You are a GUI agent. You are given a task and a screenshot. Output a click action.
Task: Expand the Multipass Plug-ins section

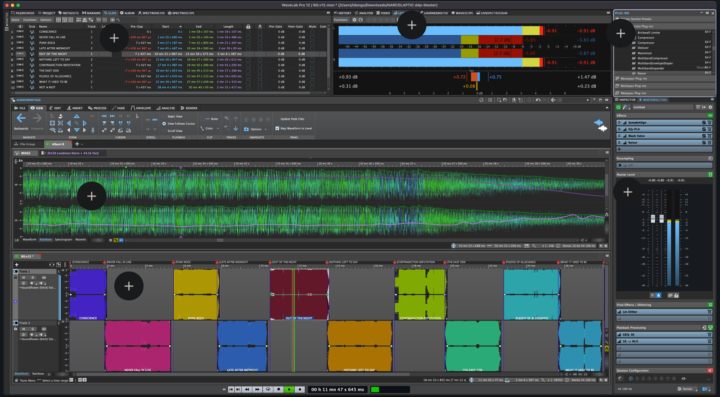coord(664,86)
